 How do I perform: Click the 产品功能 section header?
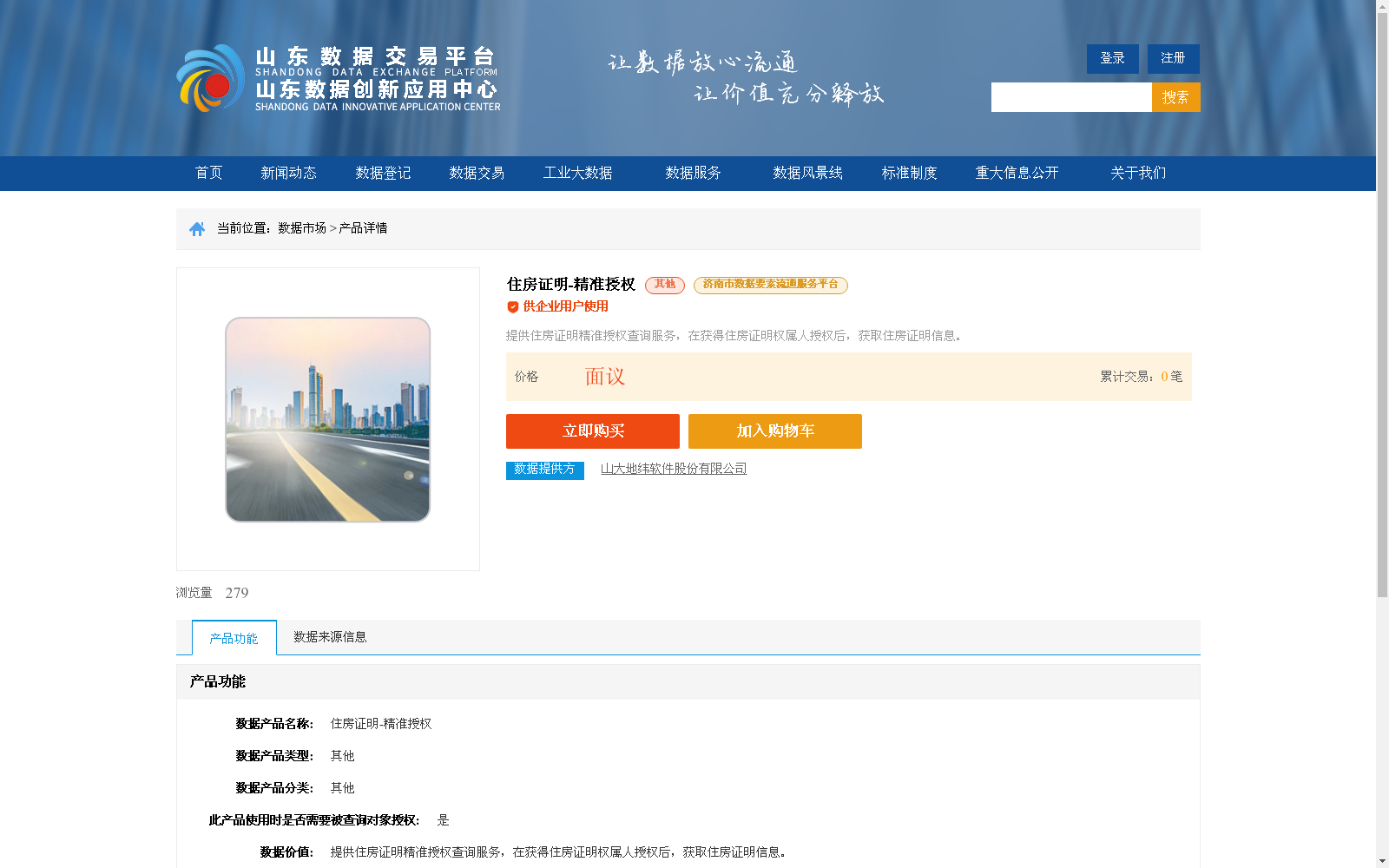(x=218, y=682)
